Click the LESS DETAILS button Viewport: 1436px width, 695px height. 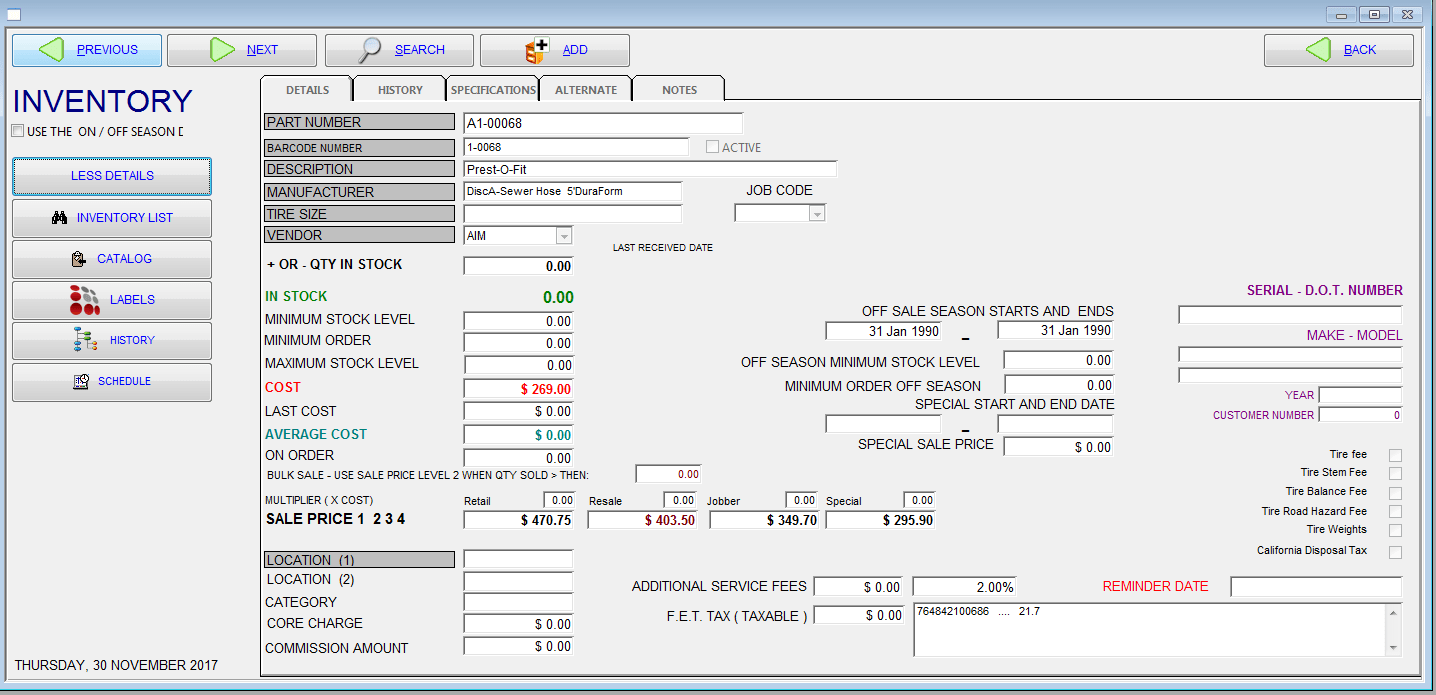111,175
